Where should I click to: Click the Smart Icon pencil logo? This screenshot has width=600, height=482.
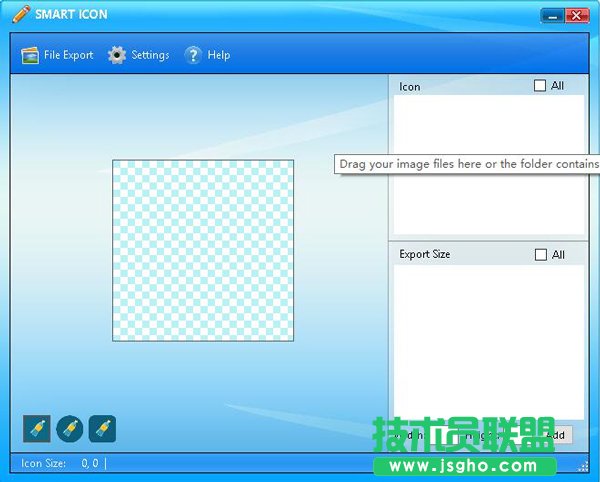21,14
